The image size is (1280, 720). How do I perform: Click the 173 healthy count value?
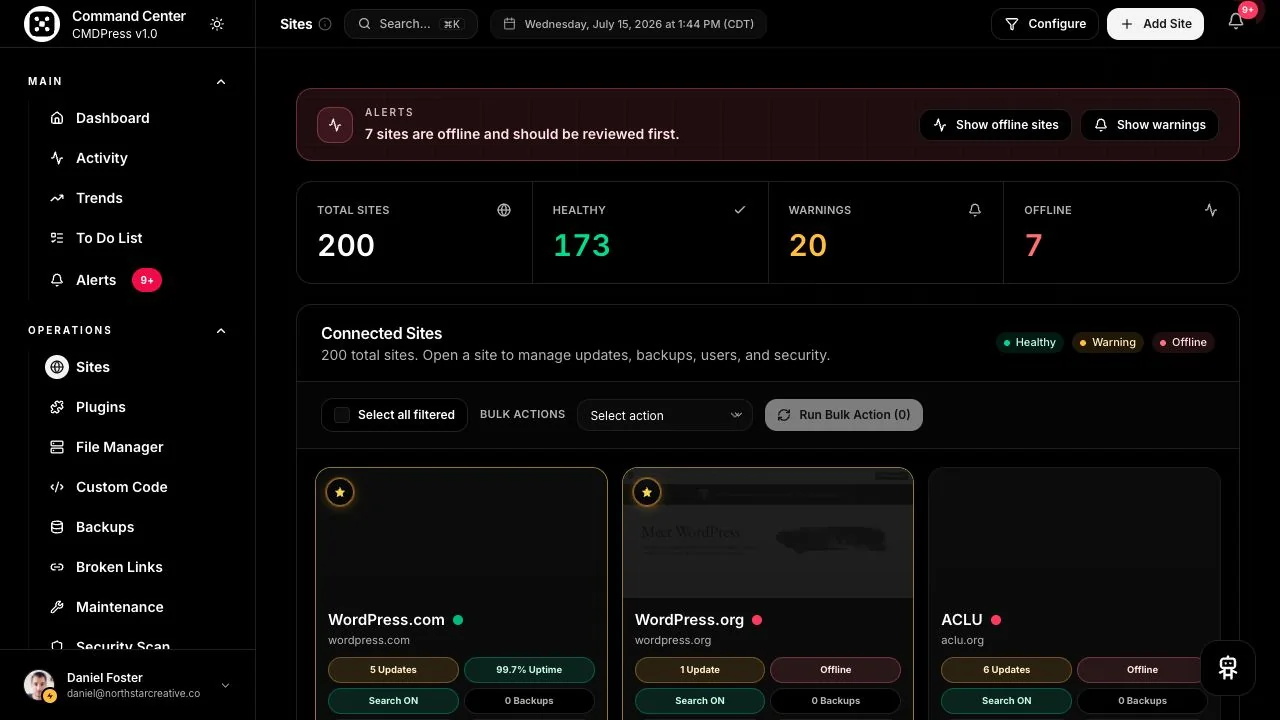pos(582,246)
